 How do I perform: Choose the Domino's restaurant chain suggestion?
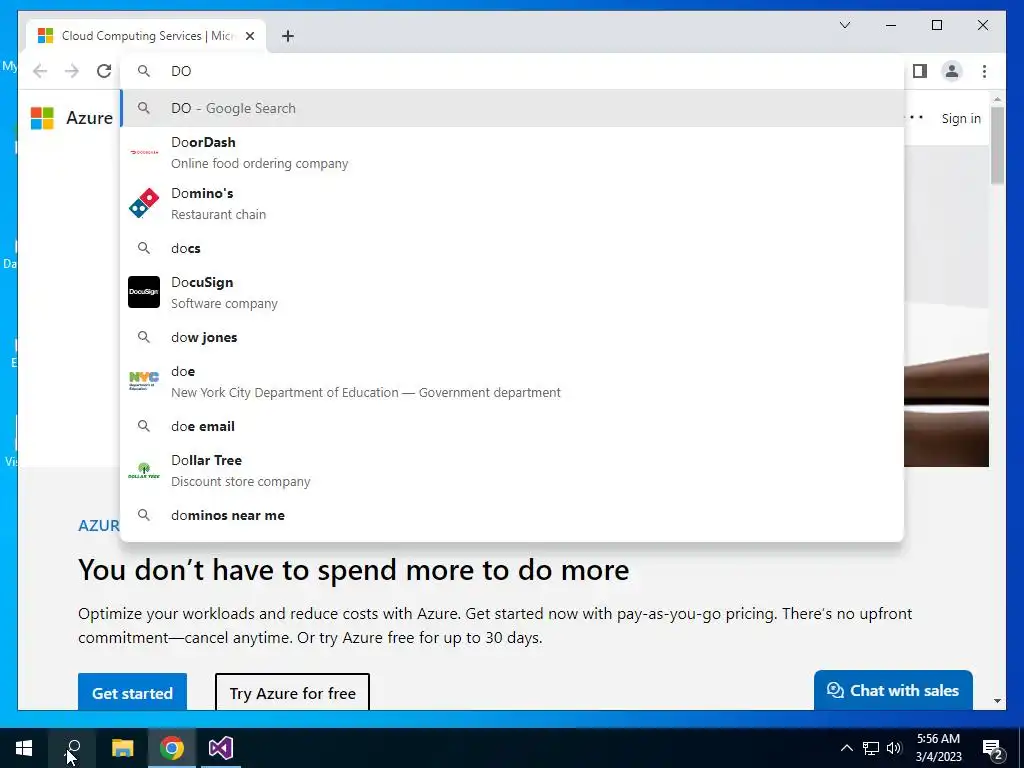click(512, 204)
